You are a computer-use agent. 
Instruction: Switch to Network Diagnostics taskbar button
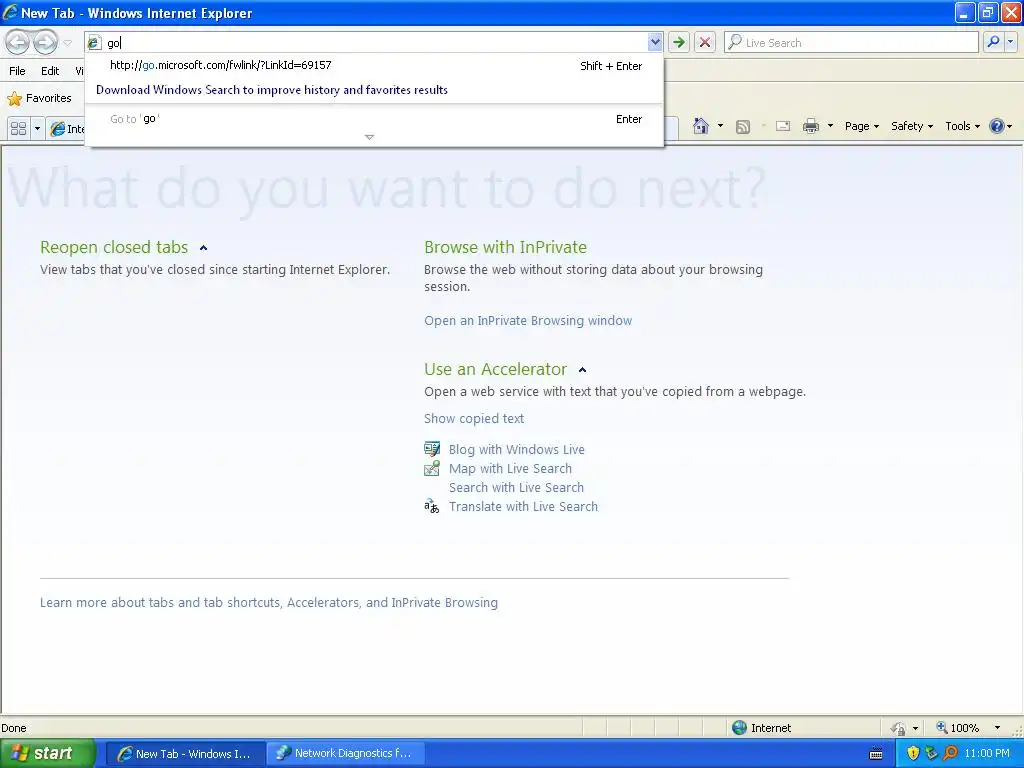[345, 754]
